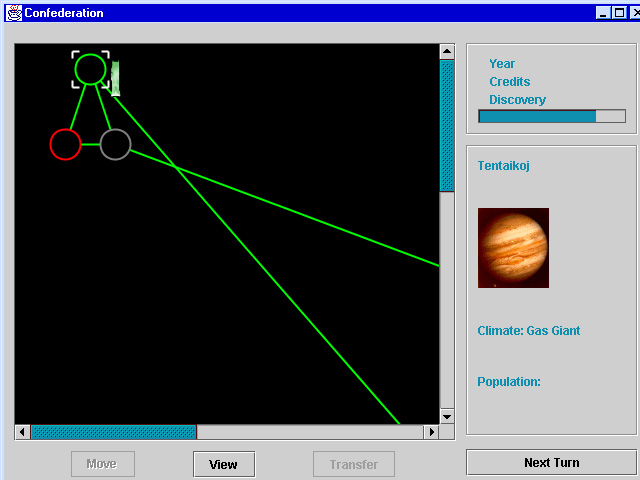
Task: Click the horizontal scrollbar thumb
Action: pyautogui.click(x=113, y=432)
